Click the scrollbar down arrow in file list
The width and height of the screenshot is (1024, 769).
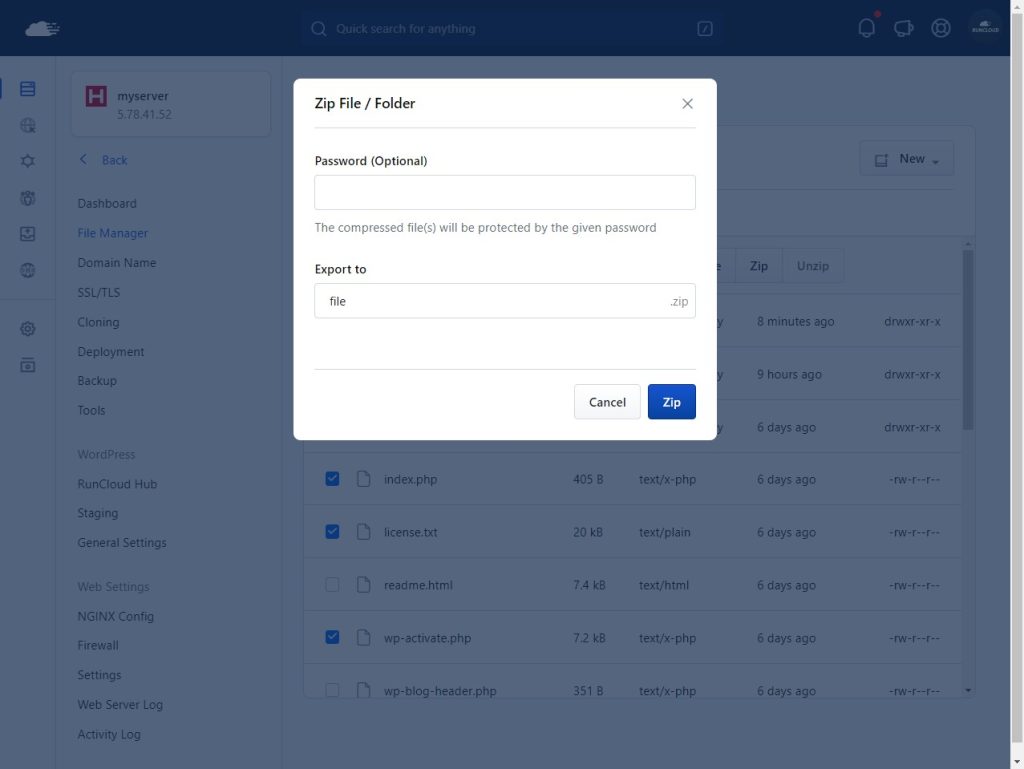(x=968, y=690)
